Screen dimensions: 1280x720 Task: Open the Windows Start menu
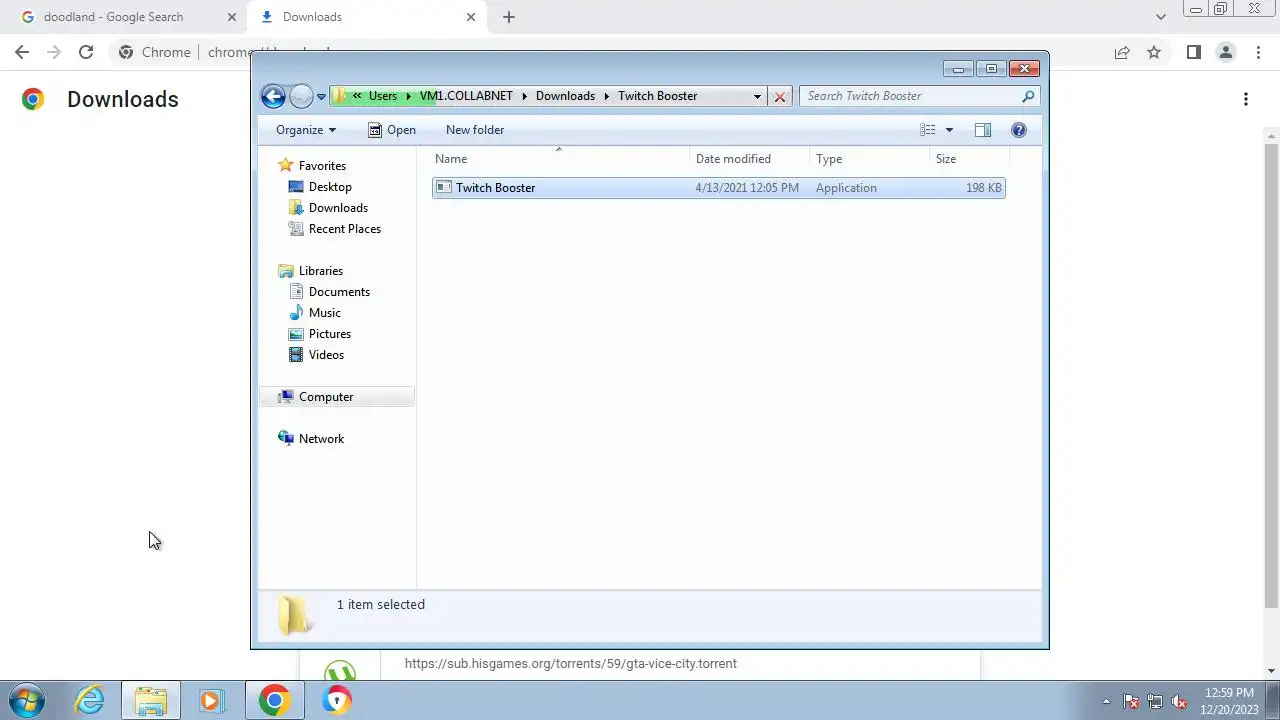tap(27, 700)
